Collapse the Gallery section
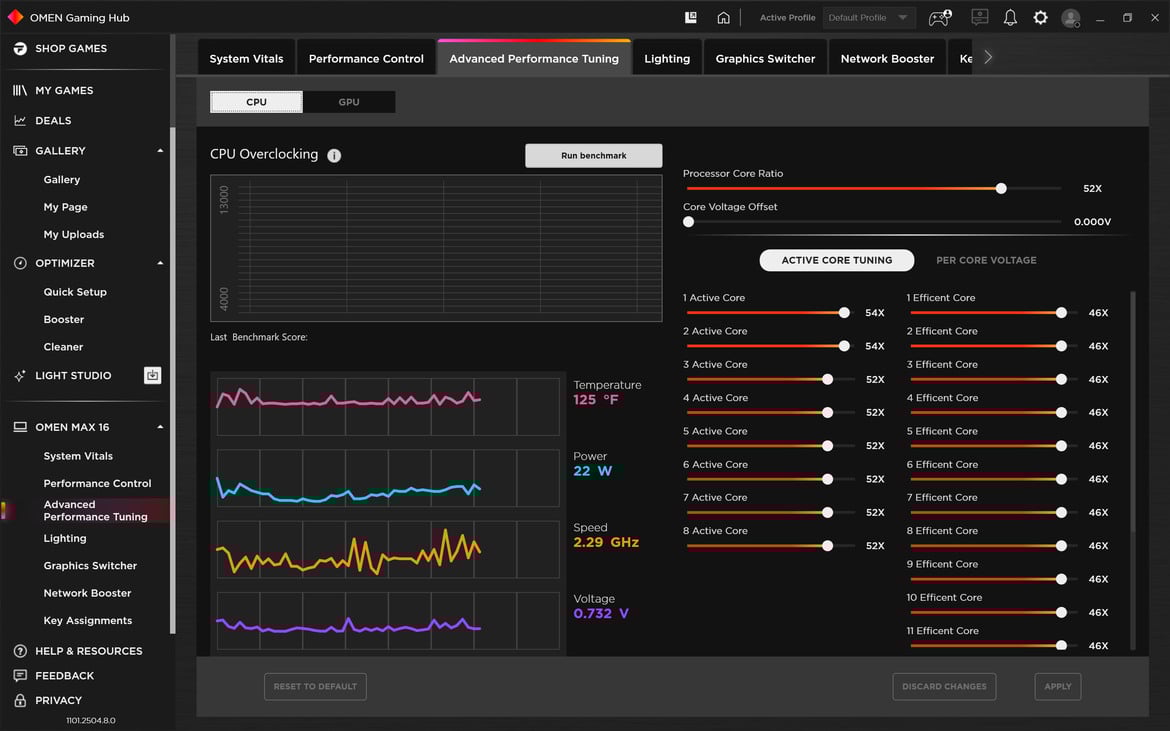This screenshot has height=731, width=1170. pos(160,151)
